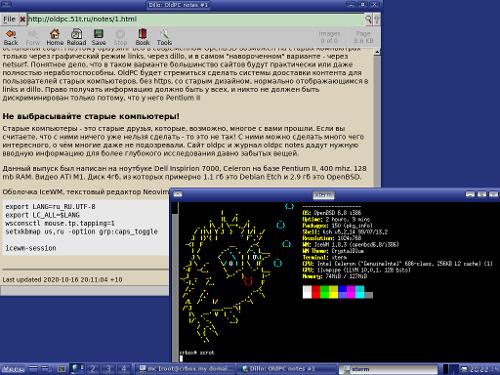Click the show desktop icon on taskbar

pyautogui.click(x=33, y=369)
